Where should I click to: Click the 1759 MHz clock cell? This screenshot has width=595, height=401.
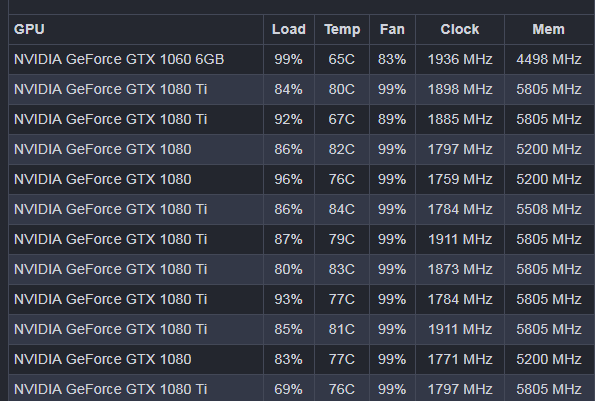[x=460, y=179]
